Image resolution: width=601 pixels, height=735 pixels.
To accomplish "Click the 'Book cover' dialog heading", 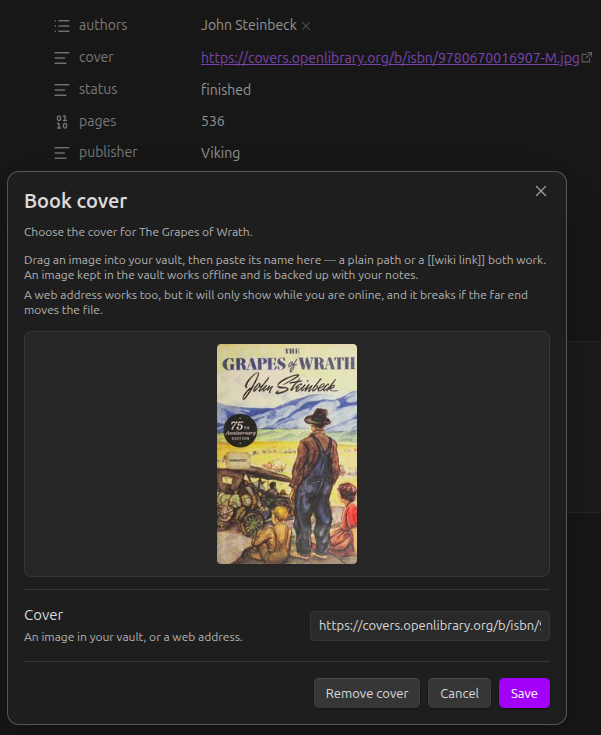I will (x=75, y=201).
